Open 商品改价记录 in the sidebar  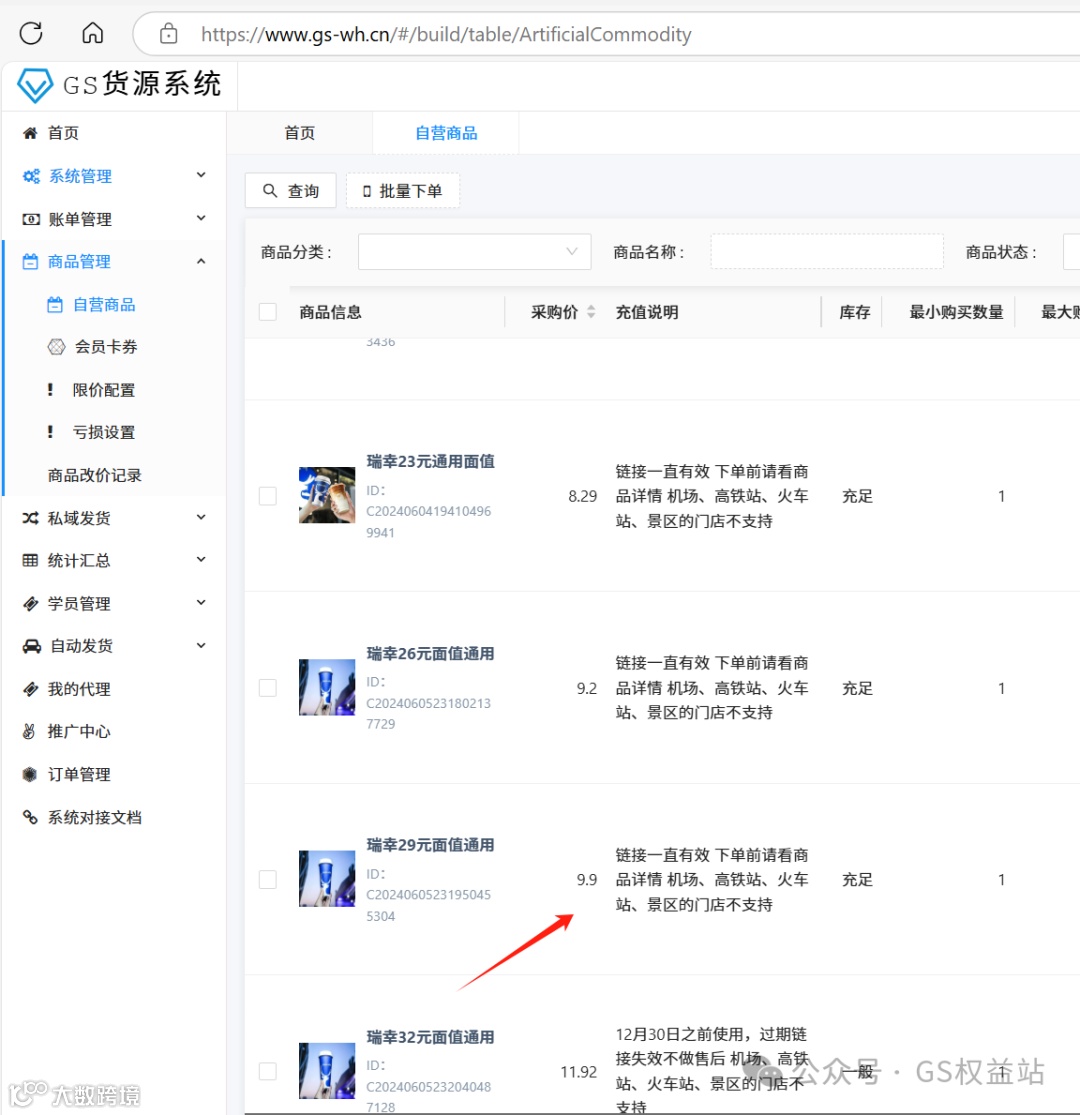[x=95, y=475]
